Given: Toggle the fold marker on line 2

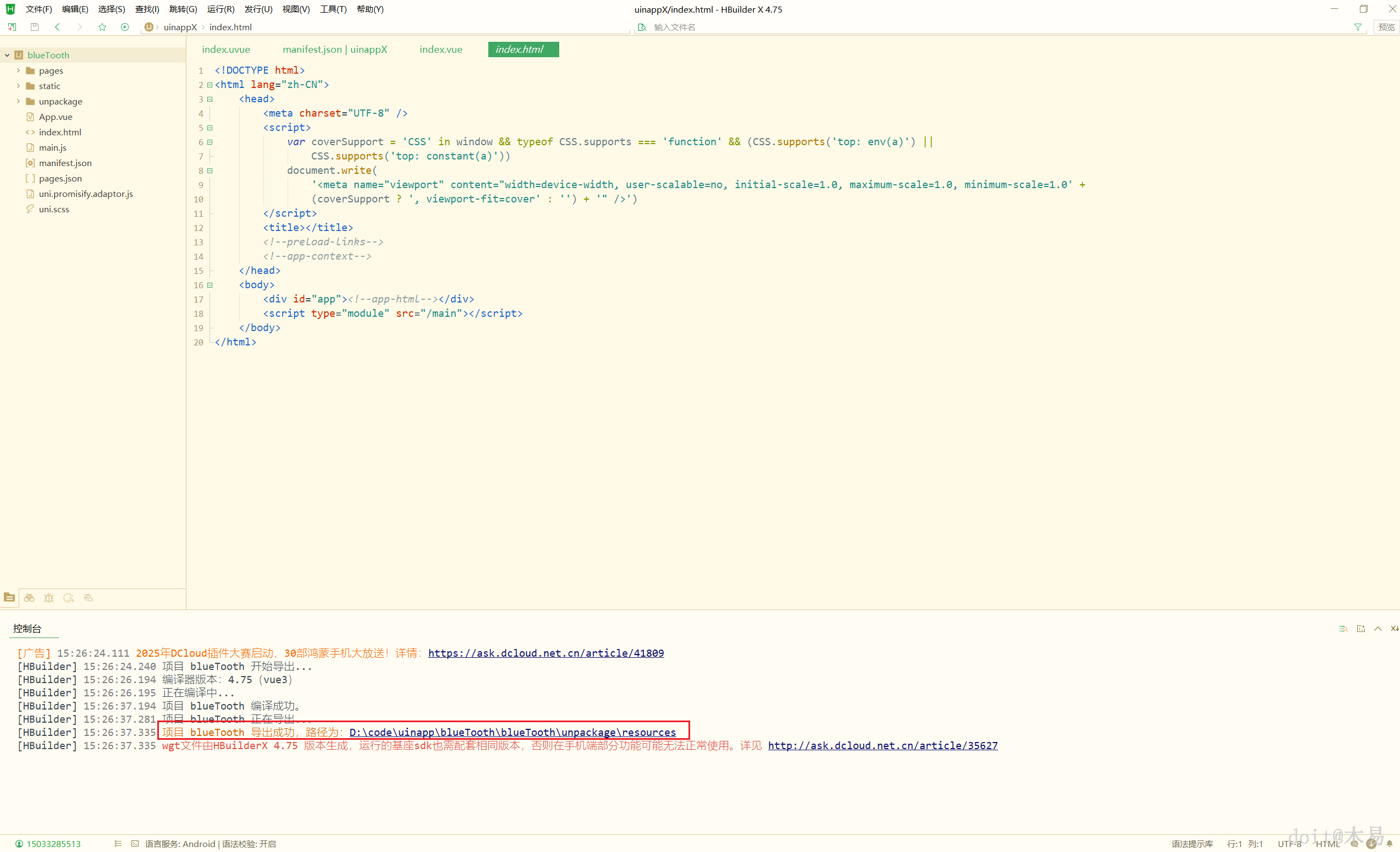Looking at the screenshot, I should tap(210, 85).
